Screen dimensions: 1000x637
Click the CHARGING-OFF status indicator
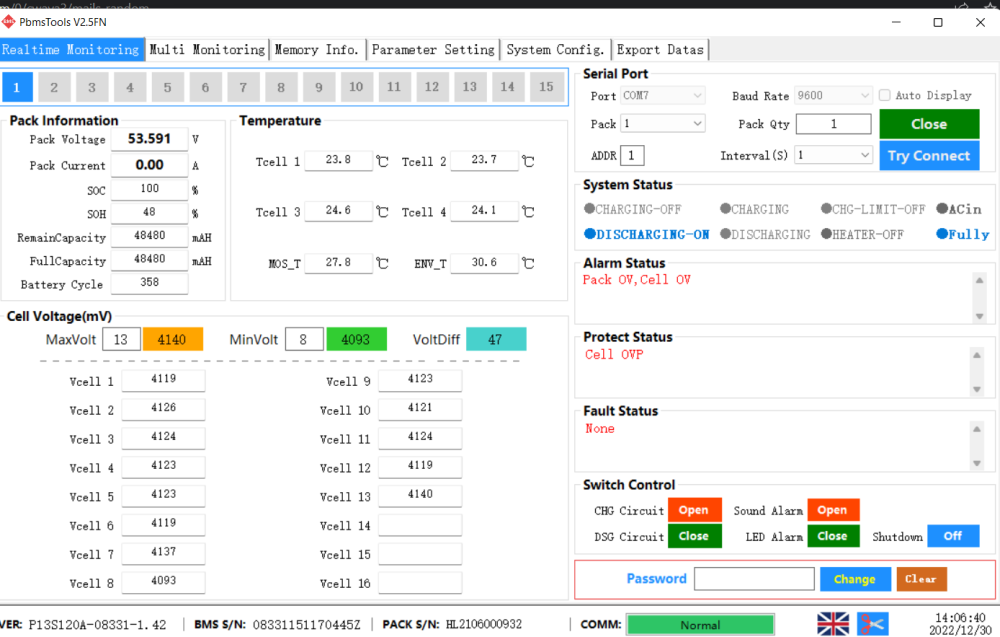[x=633, y=209]
